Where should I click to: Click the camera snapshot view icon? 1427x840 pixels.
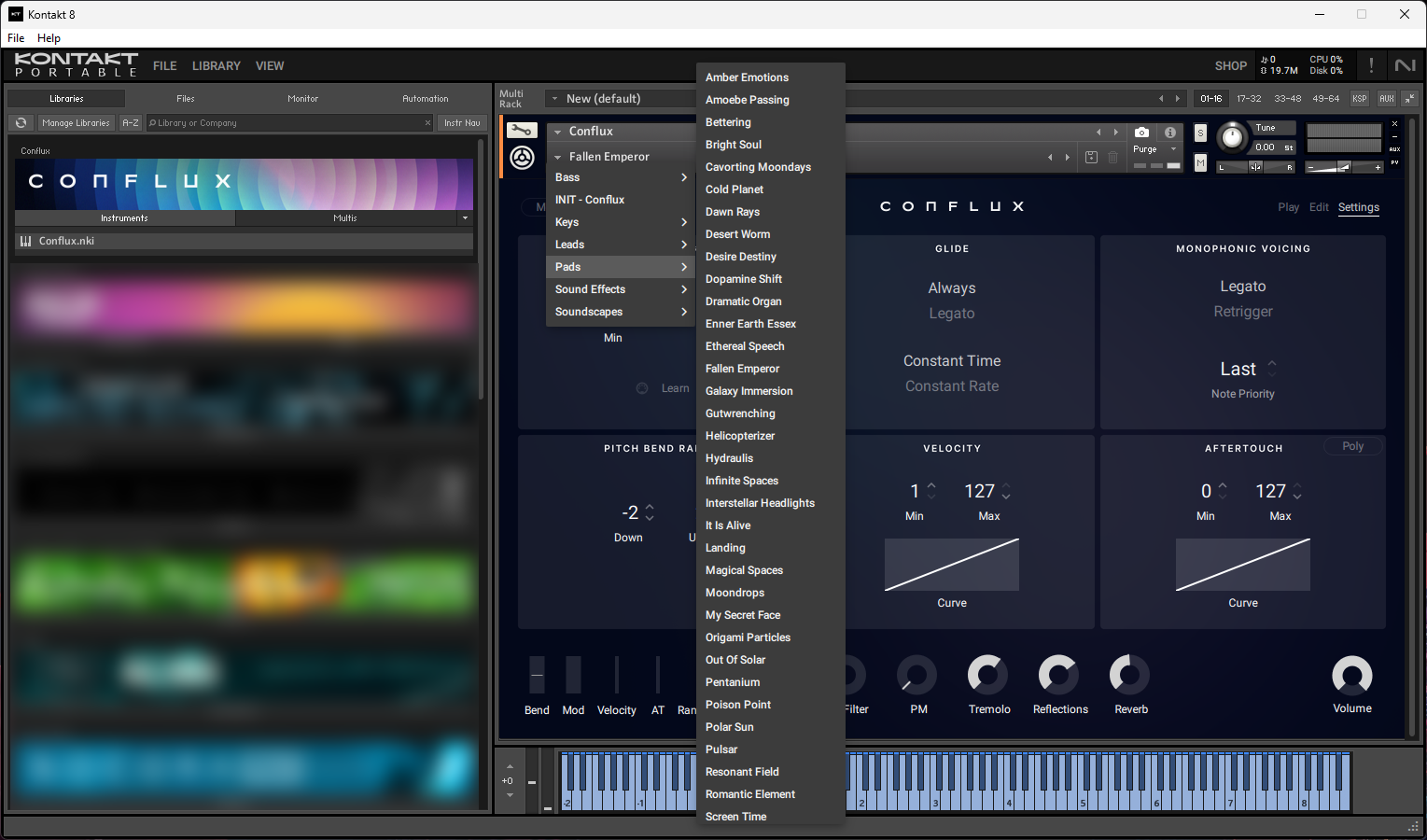1141,133
